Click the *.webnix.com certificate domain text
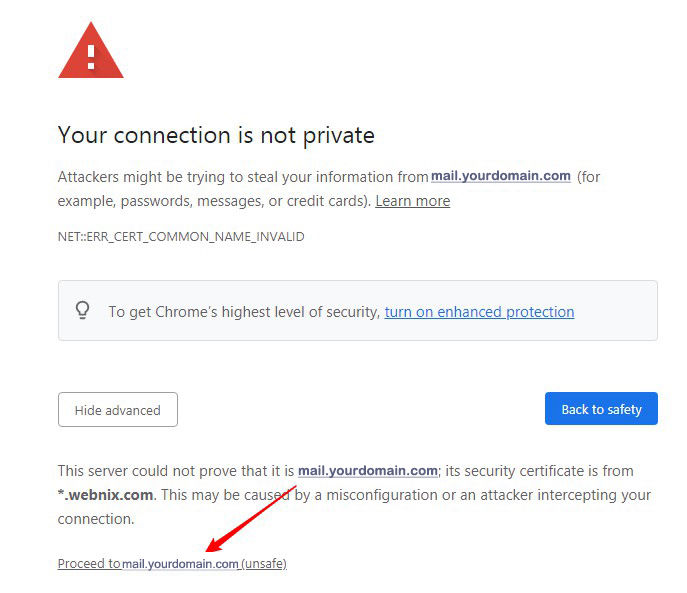Screen dimensions: 687x593 107,495
